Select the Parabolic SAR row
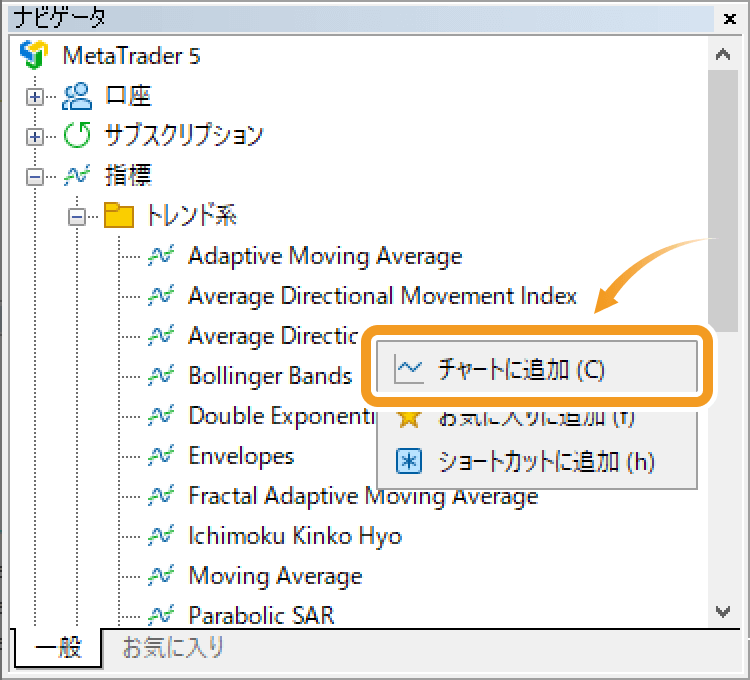 pos(261,615)
